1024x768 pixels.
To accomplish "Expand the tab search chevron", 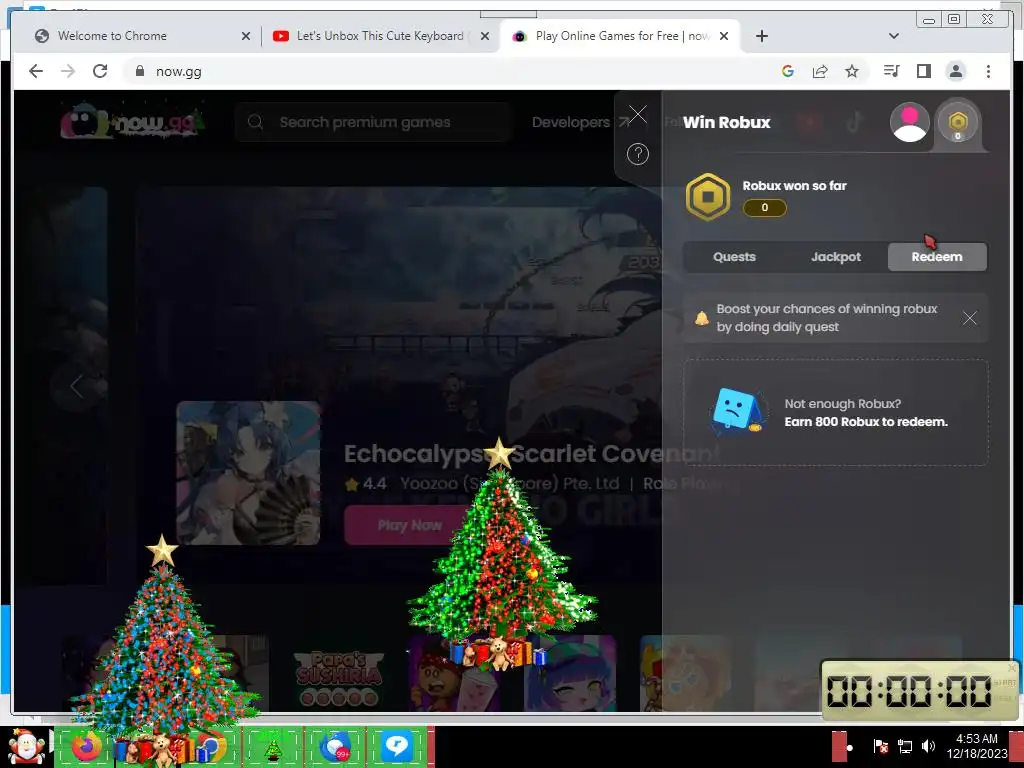I will (x=894, y=36).
